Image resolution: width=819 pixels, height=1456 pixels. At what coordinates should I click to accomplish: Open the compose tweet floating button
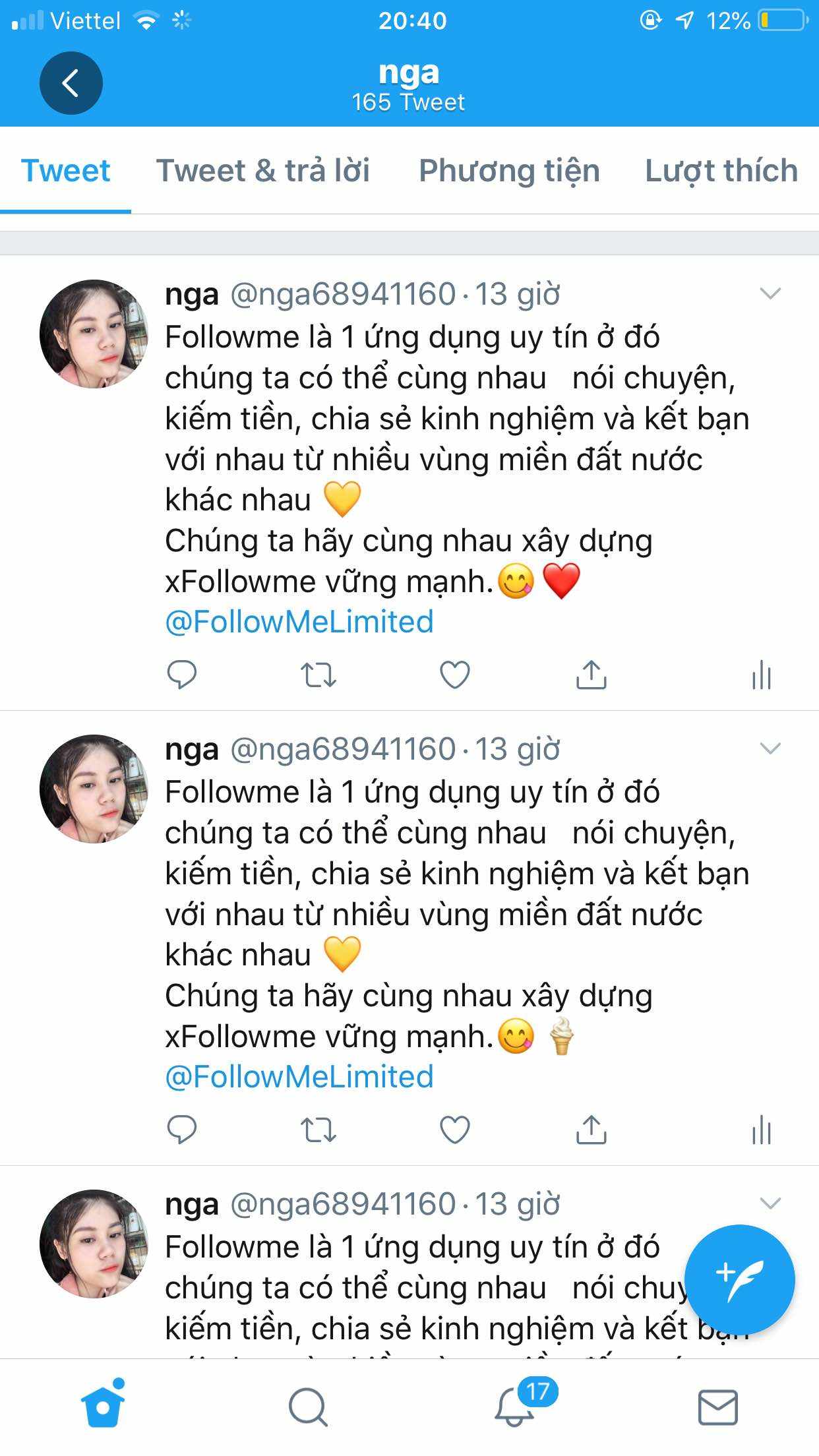[x=740, y=1279]
